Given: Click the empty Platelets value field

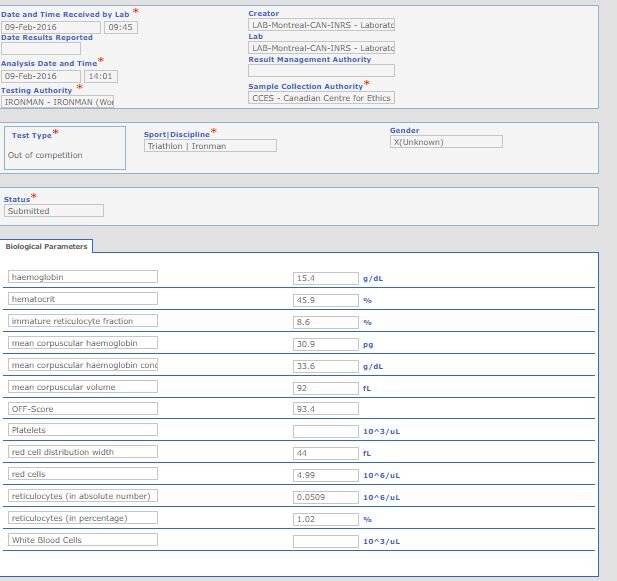Looking at the screenshot, I should tap(326, 431).
